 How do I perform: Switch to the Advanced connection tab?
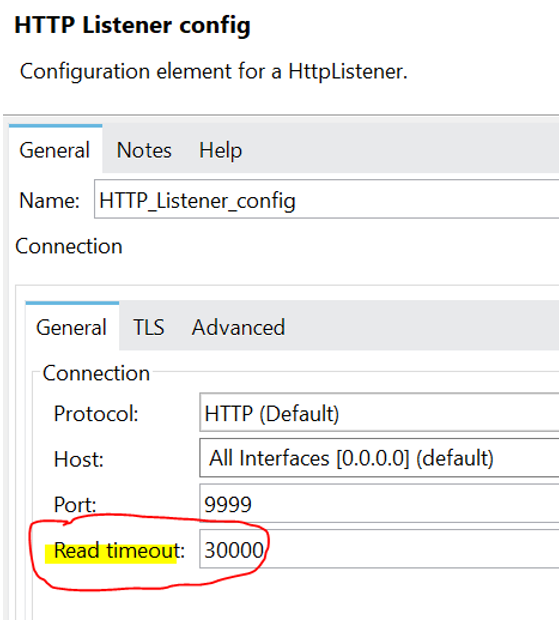click(238, 327)
